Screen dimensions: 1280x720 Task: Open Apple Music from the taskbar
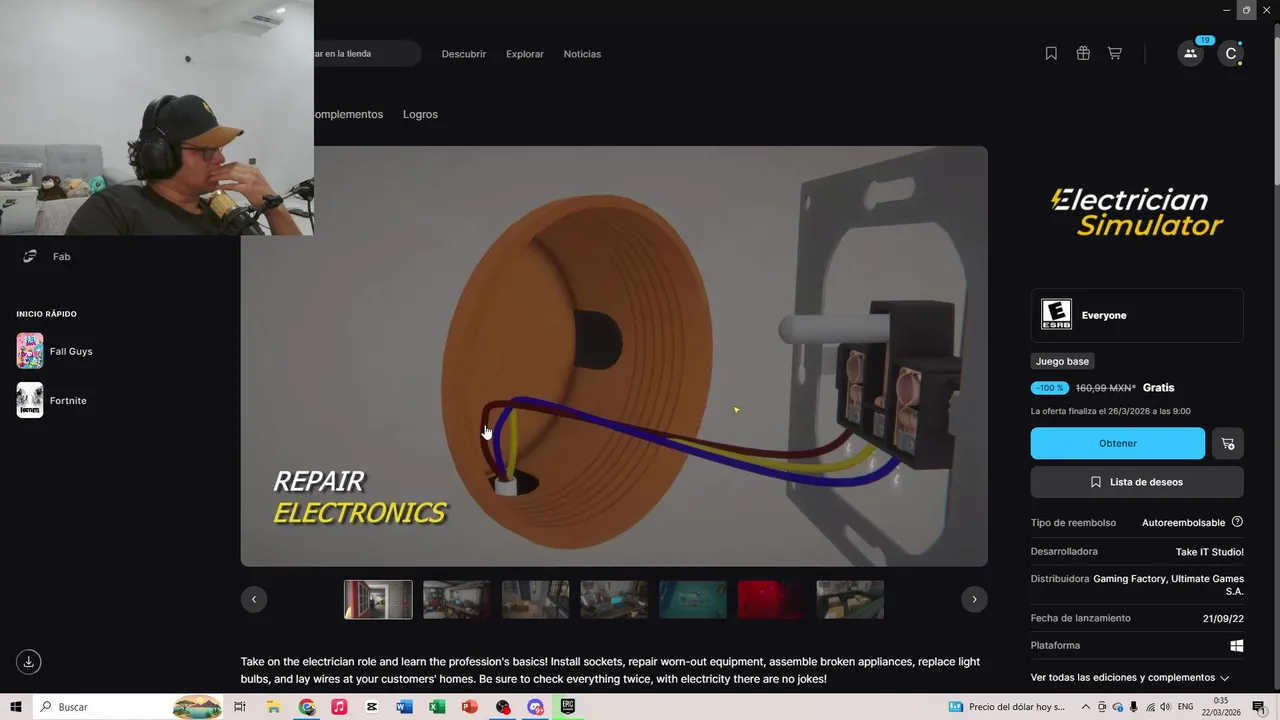click(x=339, y=707)
